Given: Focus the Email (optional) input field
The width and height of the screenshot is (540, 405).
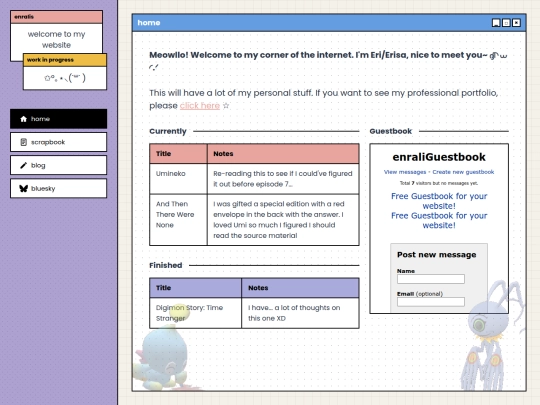Looking at the screenshot, I should coord(431,302).
